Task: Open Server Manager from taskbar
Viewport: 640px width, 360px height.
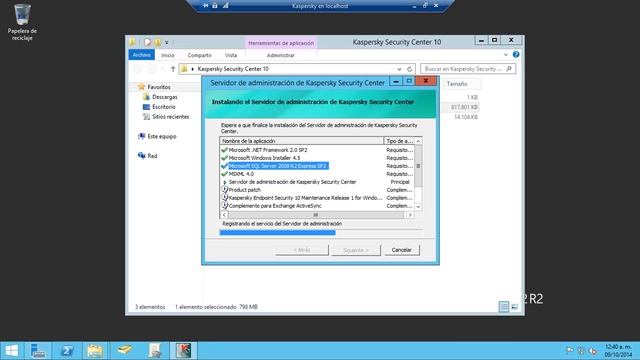Action: pyautogui.click(x=38, y=351)
